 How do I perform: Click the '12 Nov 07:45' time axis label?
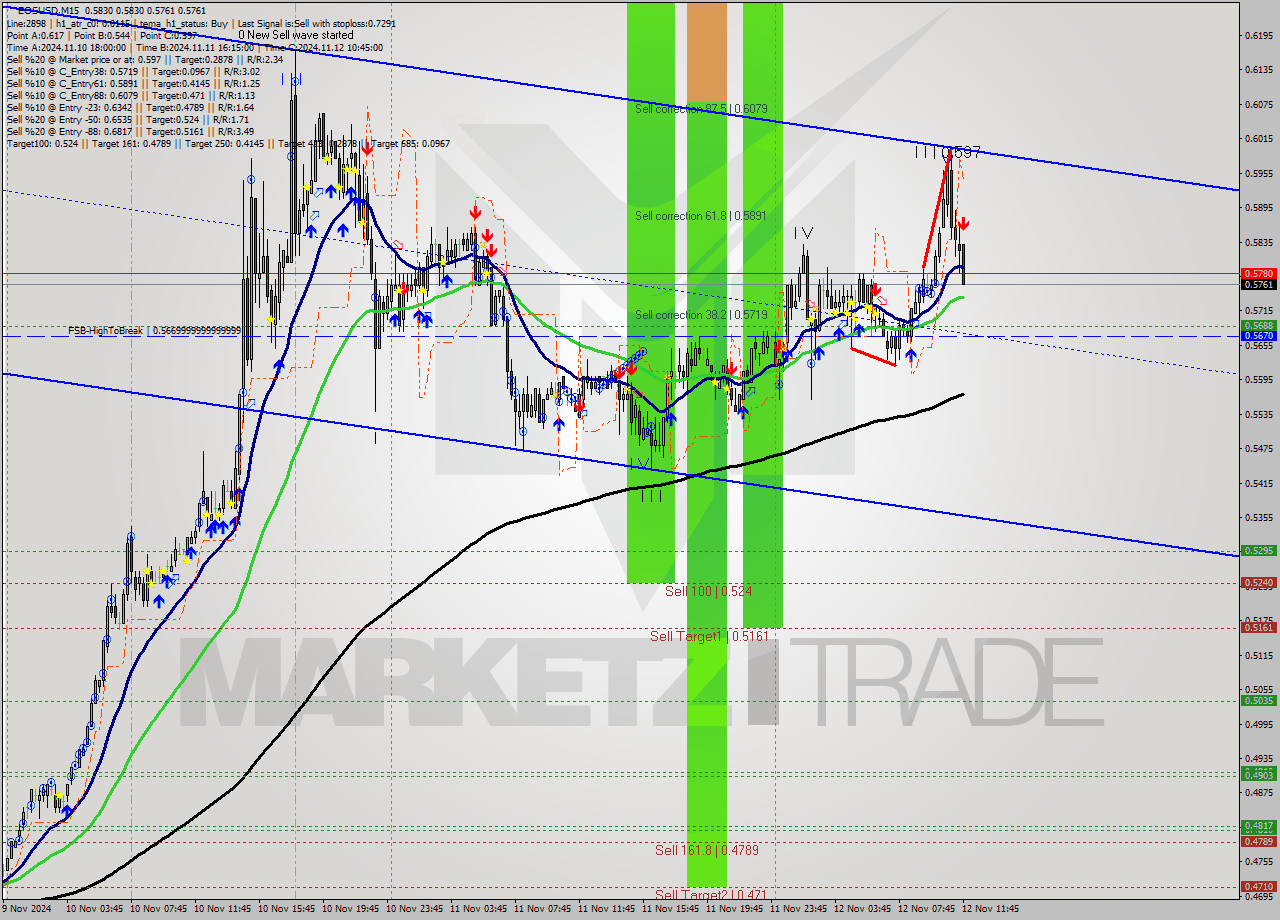pyautogui.click(x=926, y=909)
